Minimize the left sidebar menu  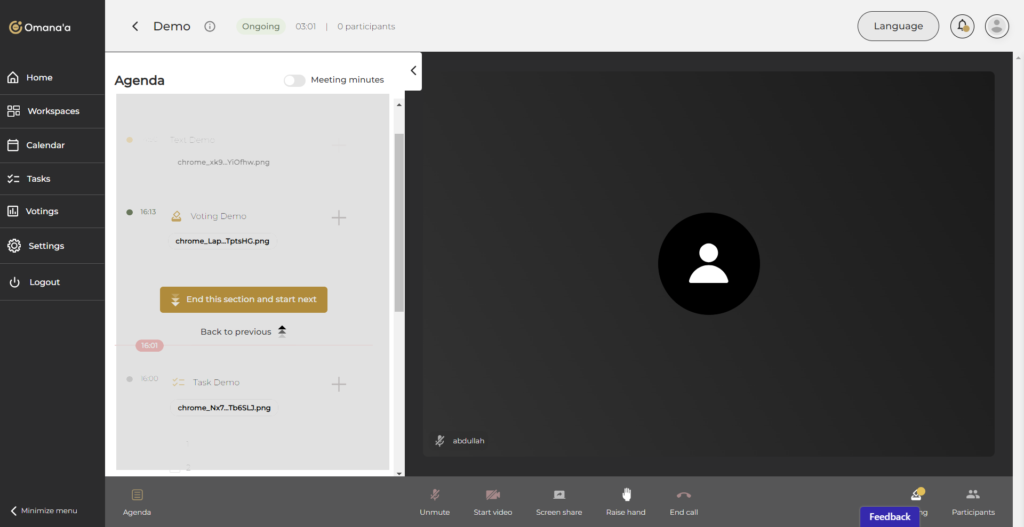(43, 511)
